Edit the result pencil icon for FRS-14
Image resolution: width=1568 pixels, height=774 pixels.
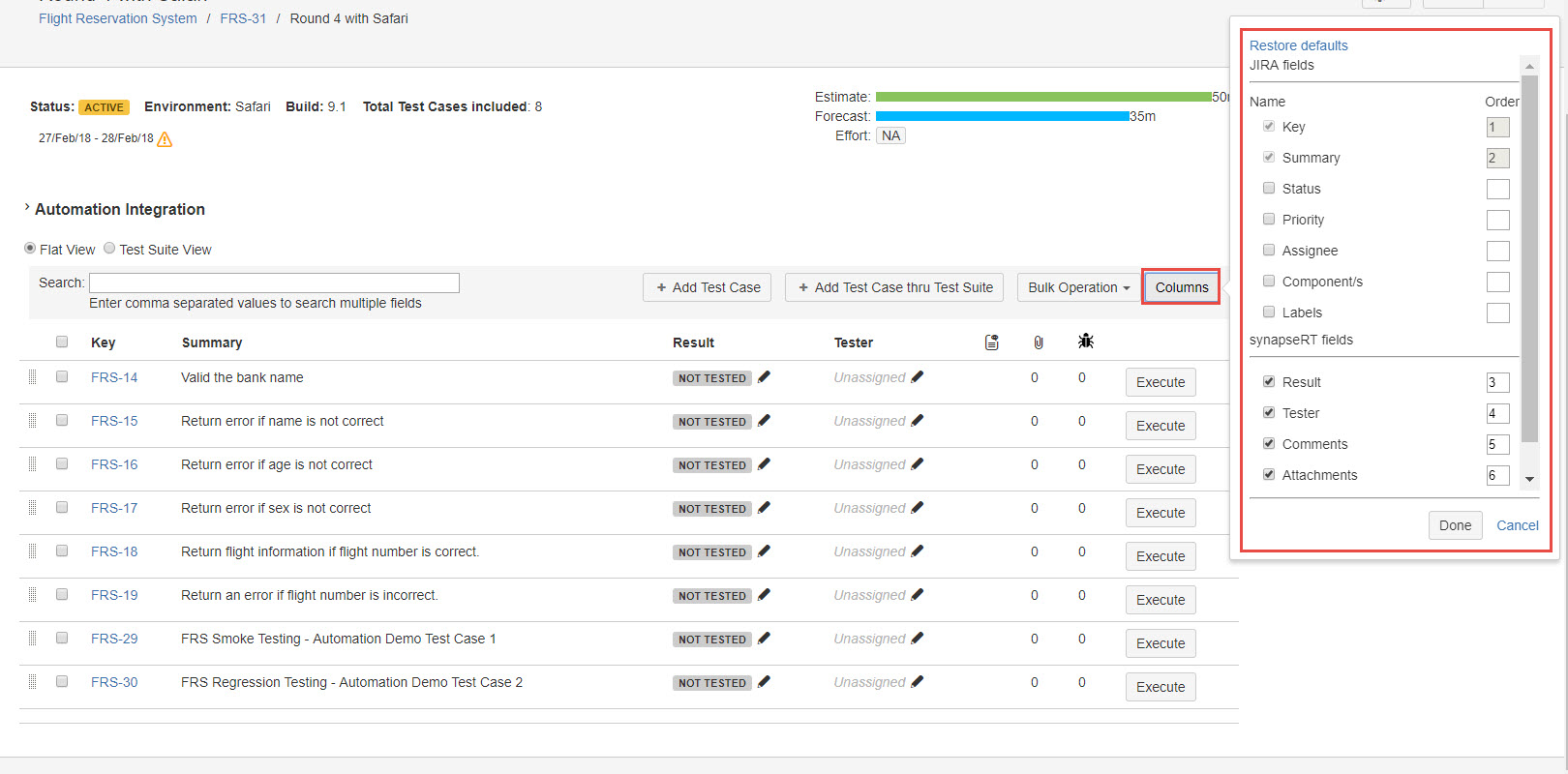pyautogui.click(x=764, y=377)
